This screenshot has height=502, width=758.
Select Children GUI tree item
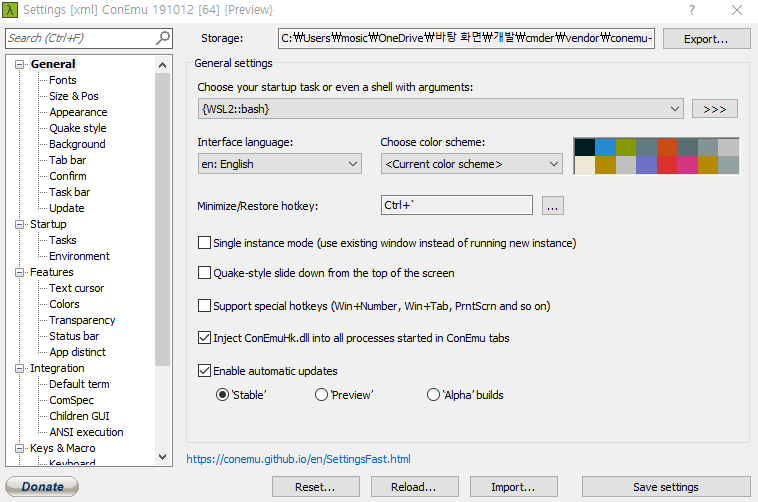point(79,416)
